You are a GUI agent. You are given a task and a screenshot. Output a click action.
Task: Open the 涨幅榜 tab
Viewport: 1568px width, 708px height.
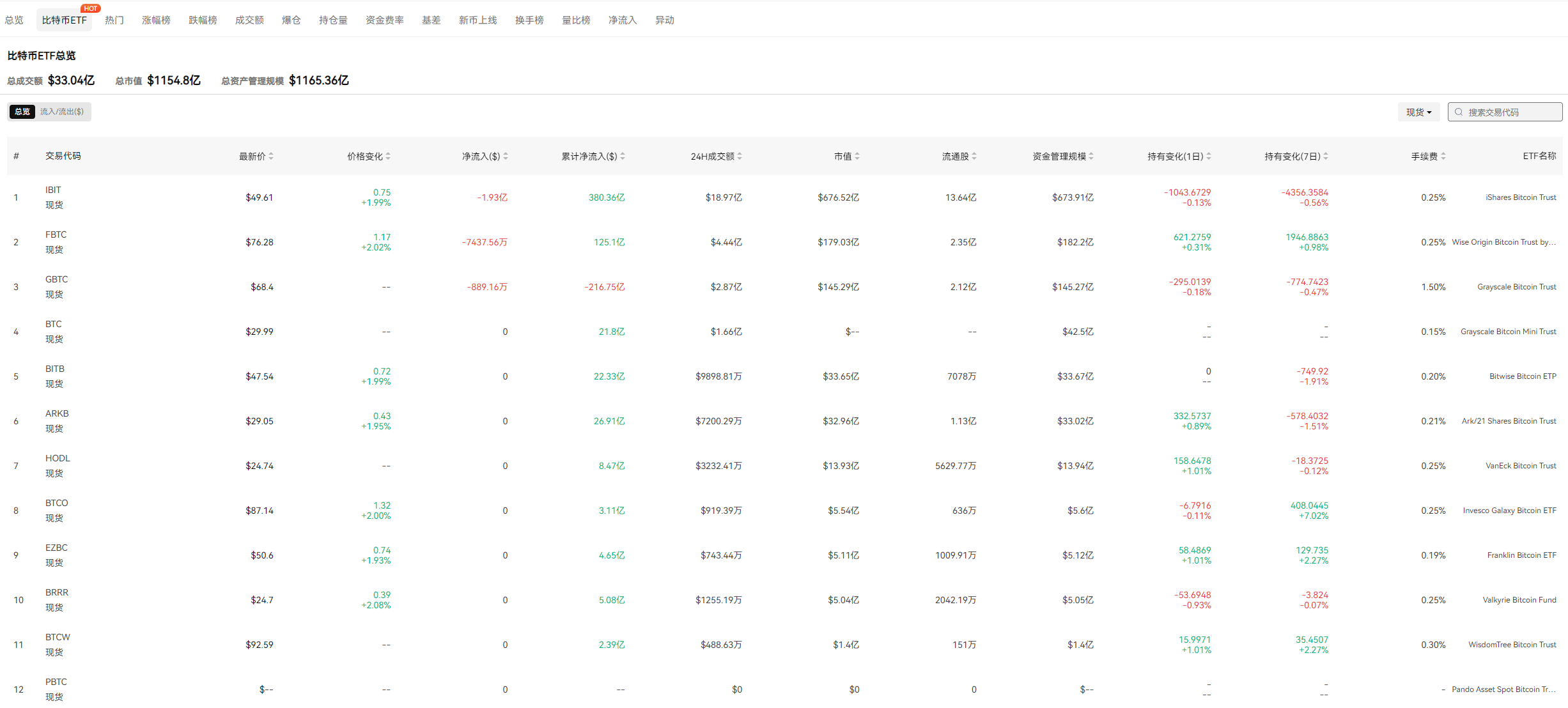point(156,20)
